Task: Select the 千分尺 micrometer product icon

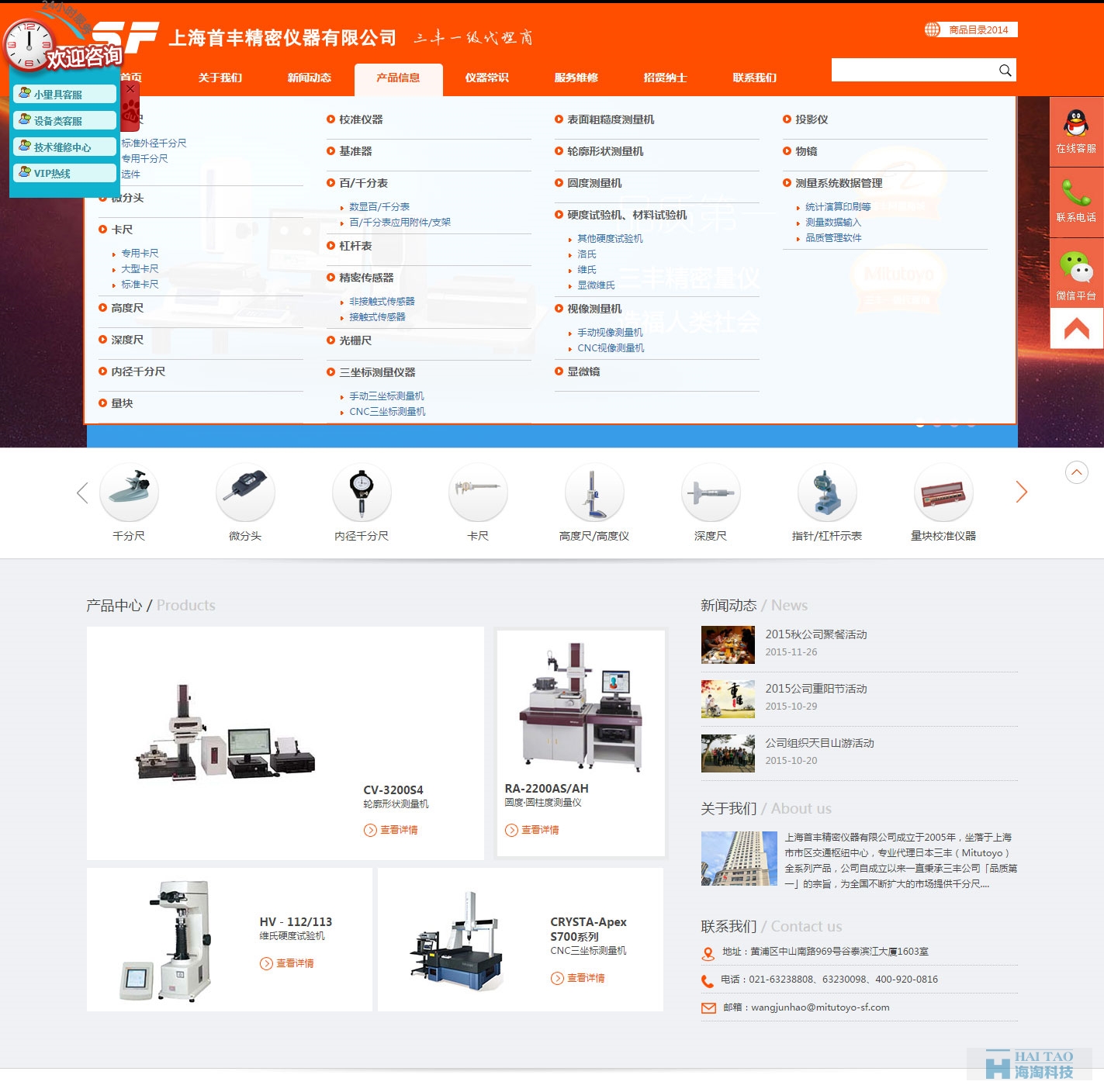Action: (129, 491)
